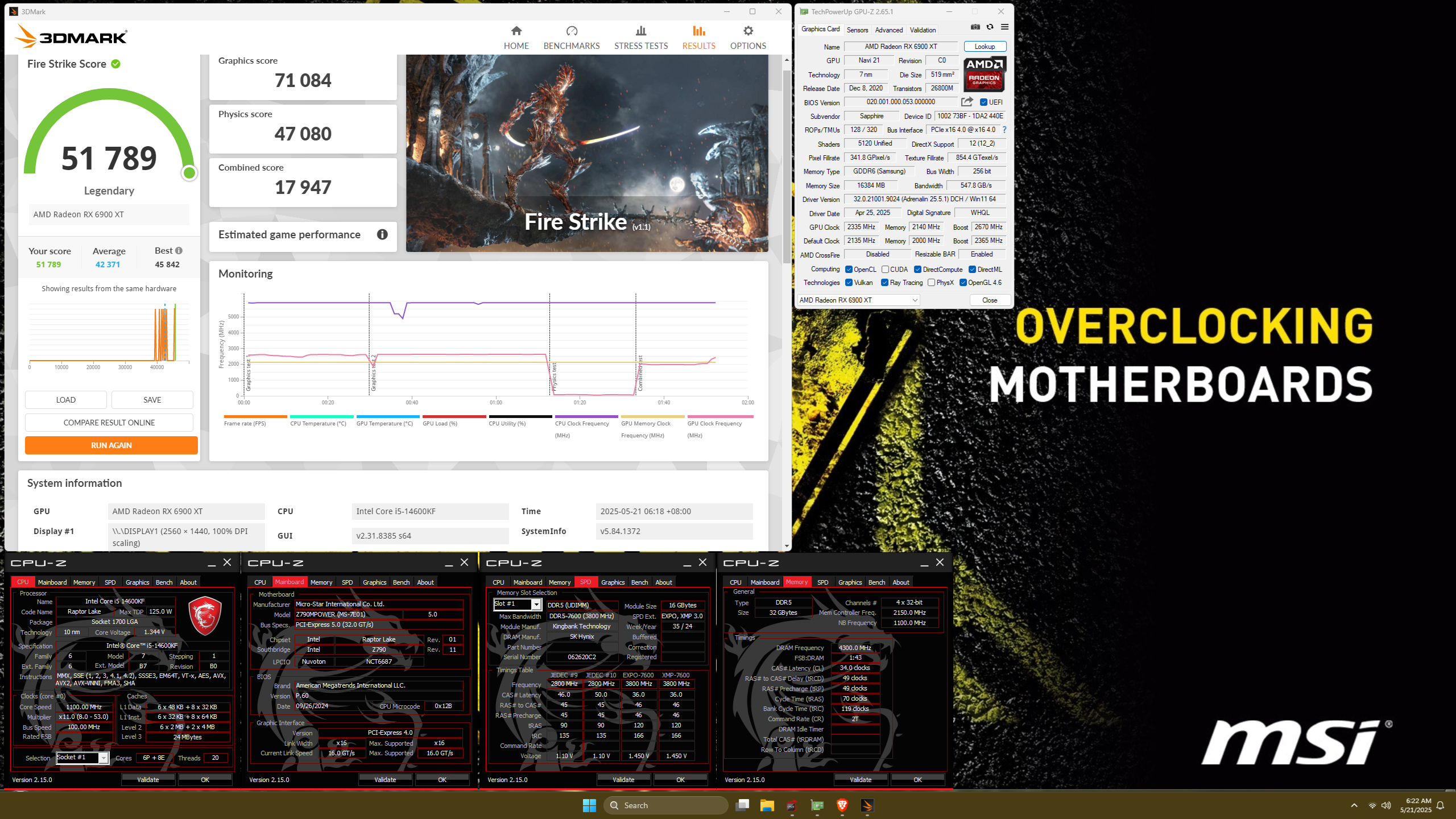Screen dimensions: 1456x819
Task: Click the SAVE button in 3DMark
Action: tap(152, 400)
